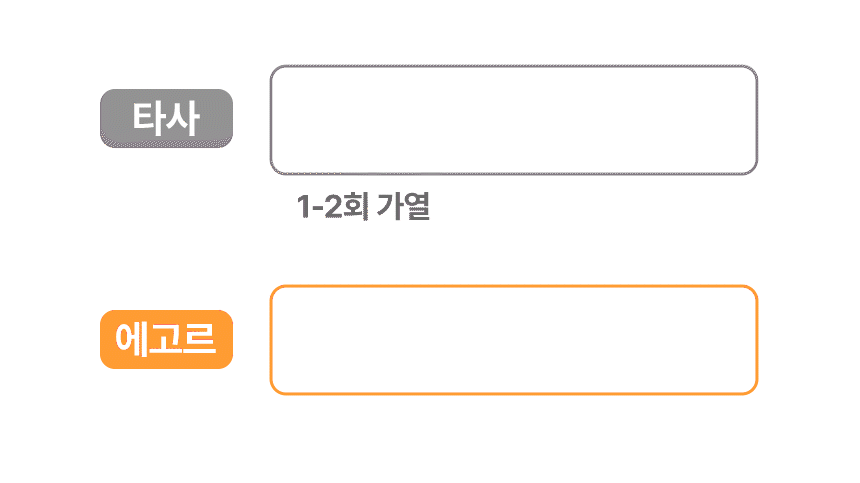Click inside the gray-bordered input box
860x483 pixels.
[x=513, y=120]
